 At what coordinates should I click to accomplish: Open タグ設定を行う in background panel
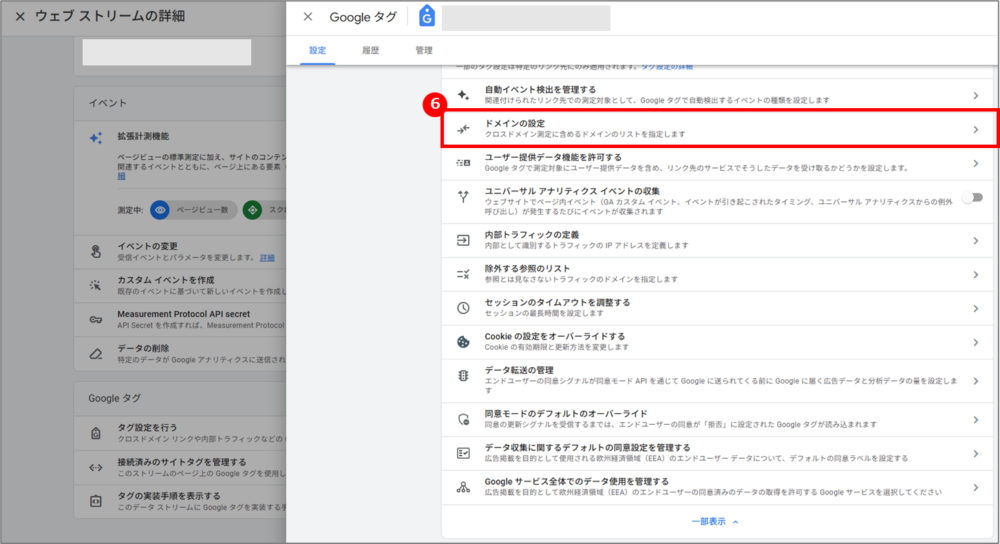pyautogui.click(x=180, y=433)
